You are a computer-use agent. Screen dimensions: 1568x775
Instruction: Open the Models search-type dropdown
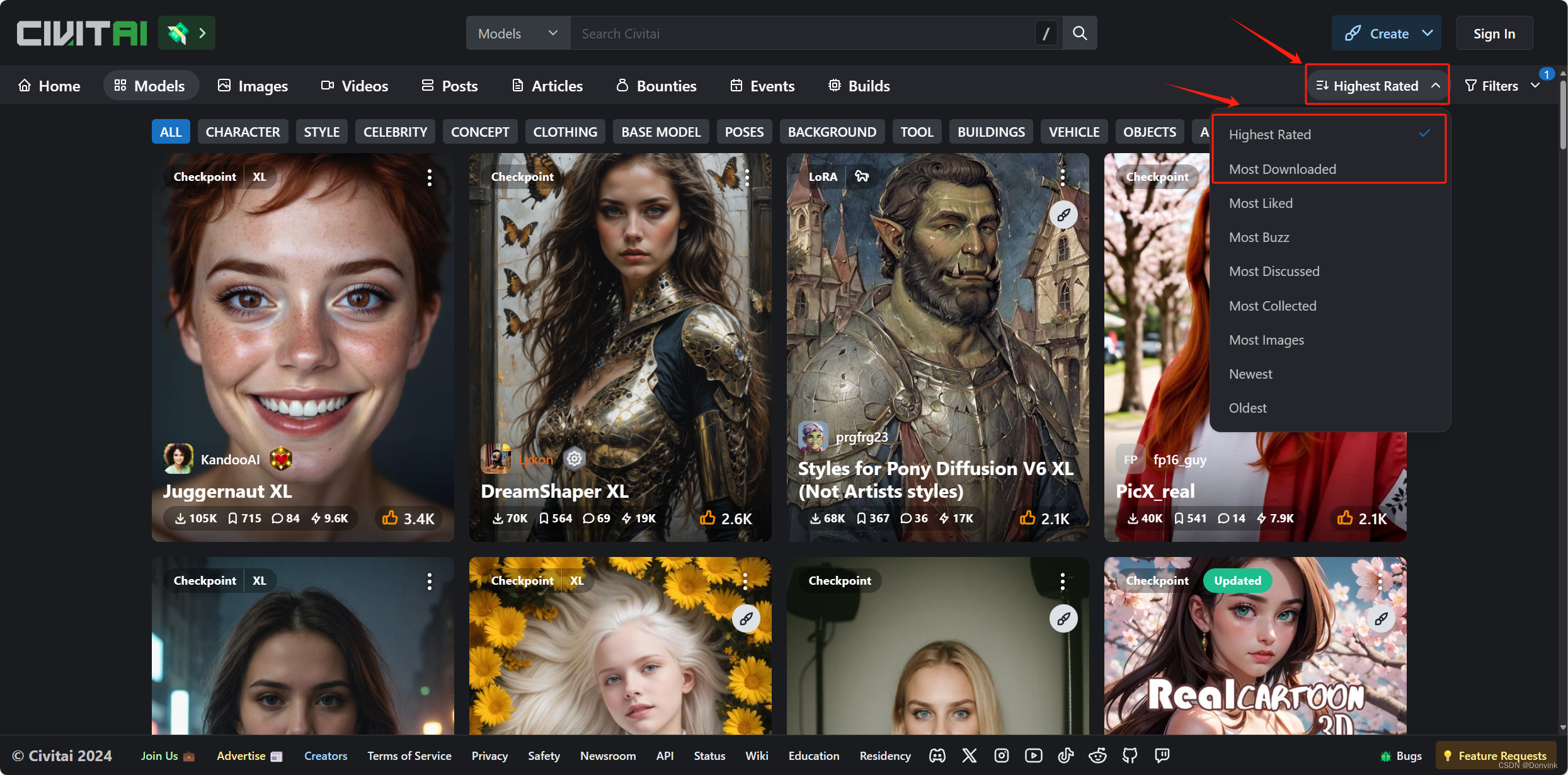coord(518,33)
